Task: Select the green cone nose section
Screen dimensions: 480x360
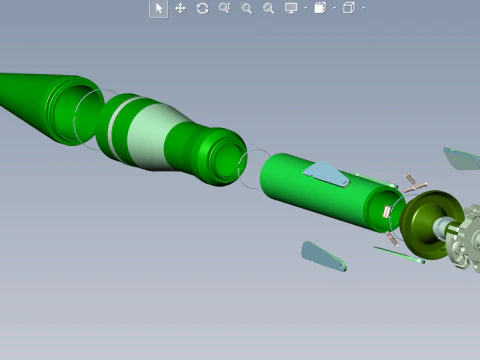Action: pos(37,103)
